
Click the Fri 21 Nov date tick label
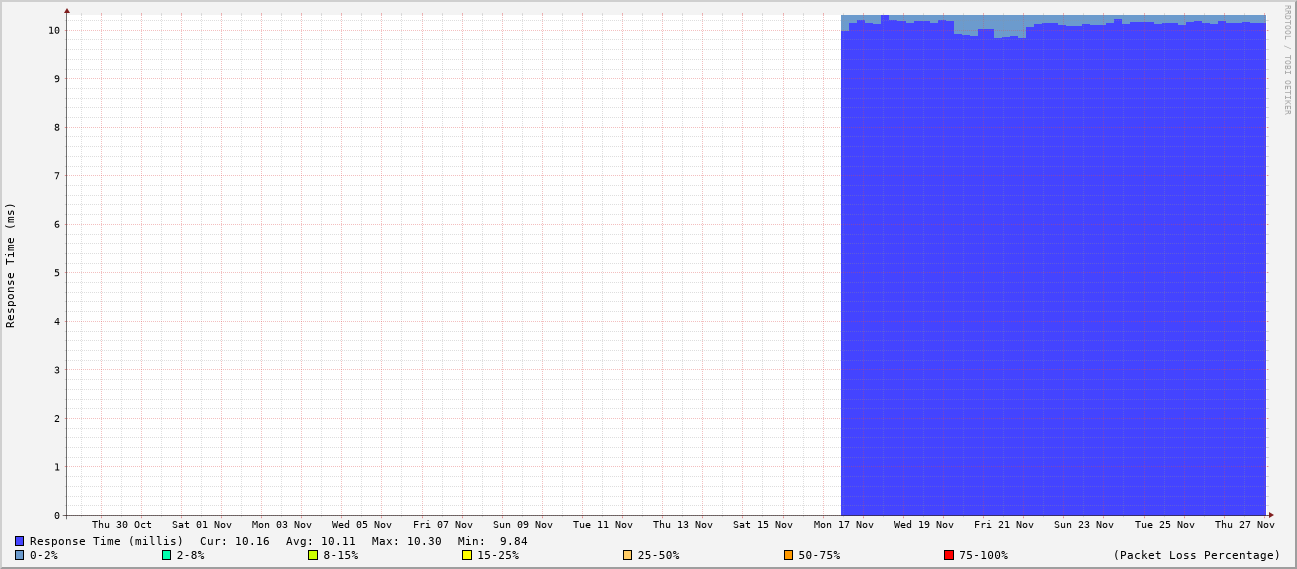coord(1004,525)
